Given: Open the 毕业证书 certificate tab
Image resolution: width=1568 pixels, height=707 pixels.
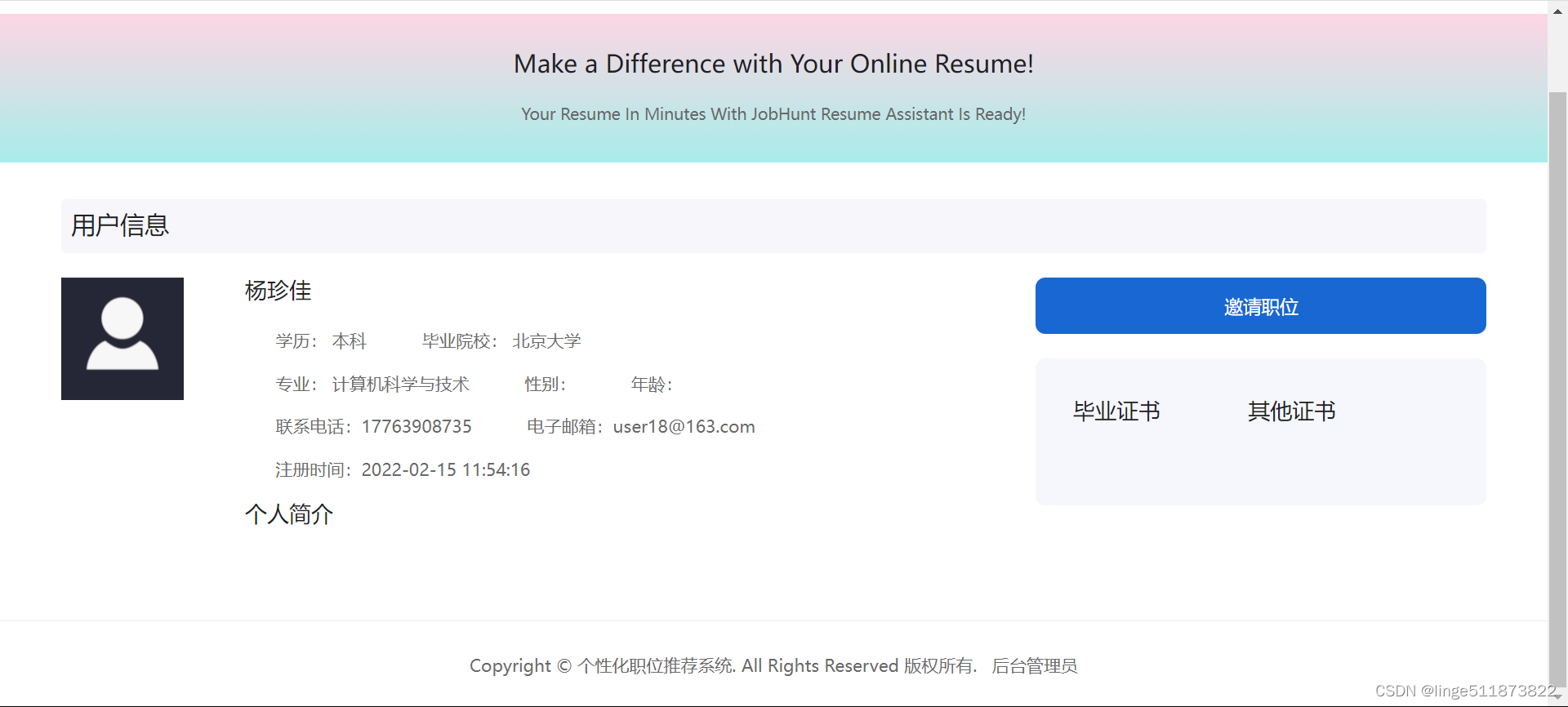Looking at the screenshot, I should pyautogui.click(x=1116, y=411).
